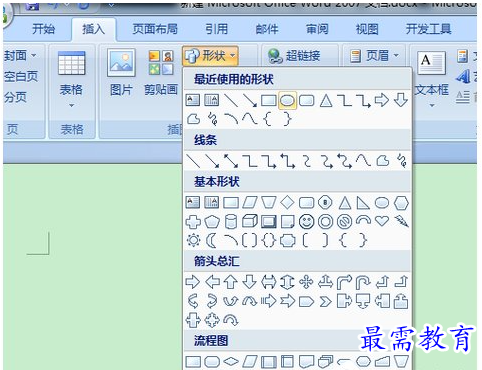Click the 图片 picture button

click(121, 73)
